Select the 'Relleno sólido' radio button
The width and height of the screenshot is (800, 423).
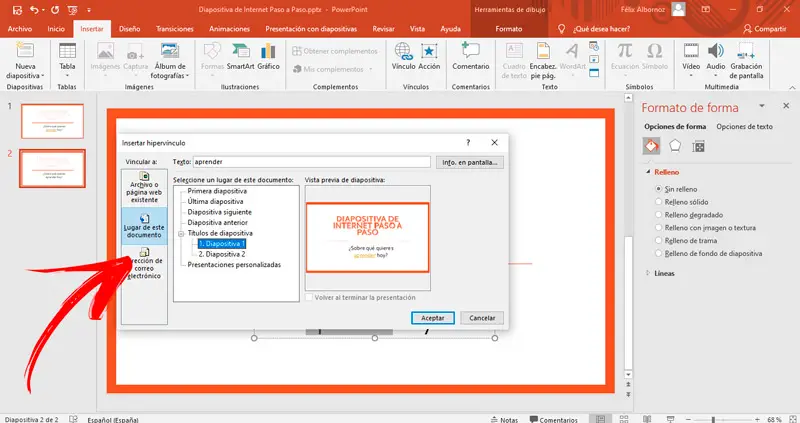[657, 201]
